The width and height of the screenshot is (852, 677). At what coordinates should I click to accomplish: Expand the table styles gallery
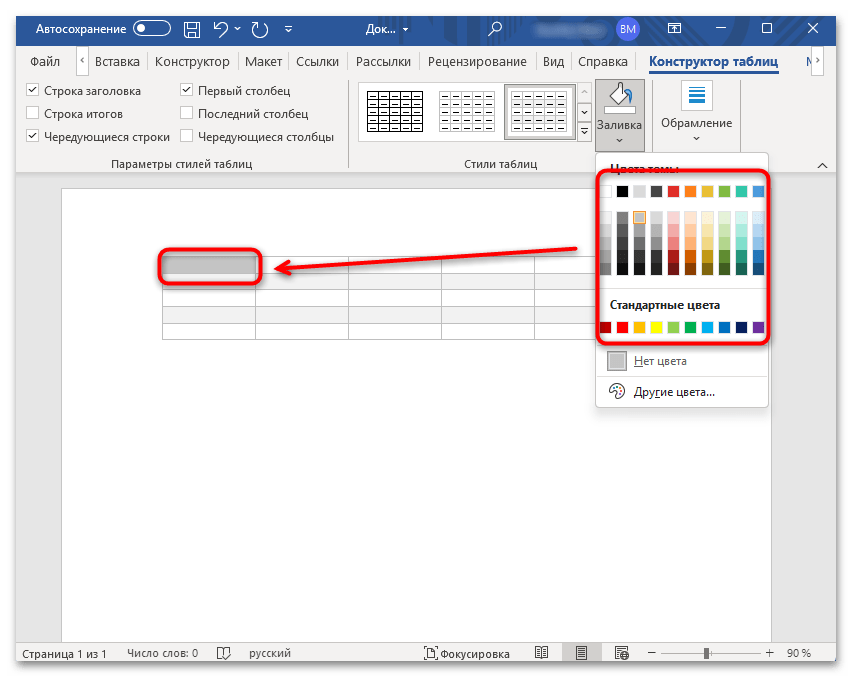585,131
